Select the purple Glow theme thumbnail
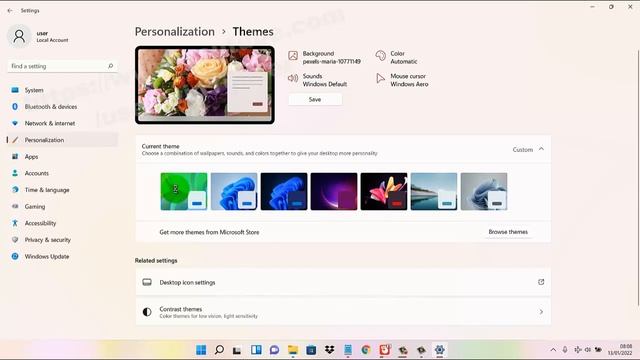This screenshot has width=640, height=360. pyautogui.click(x=334, y=191)
